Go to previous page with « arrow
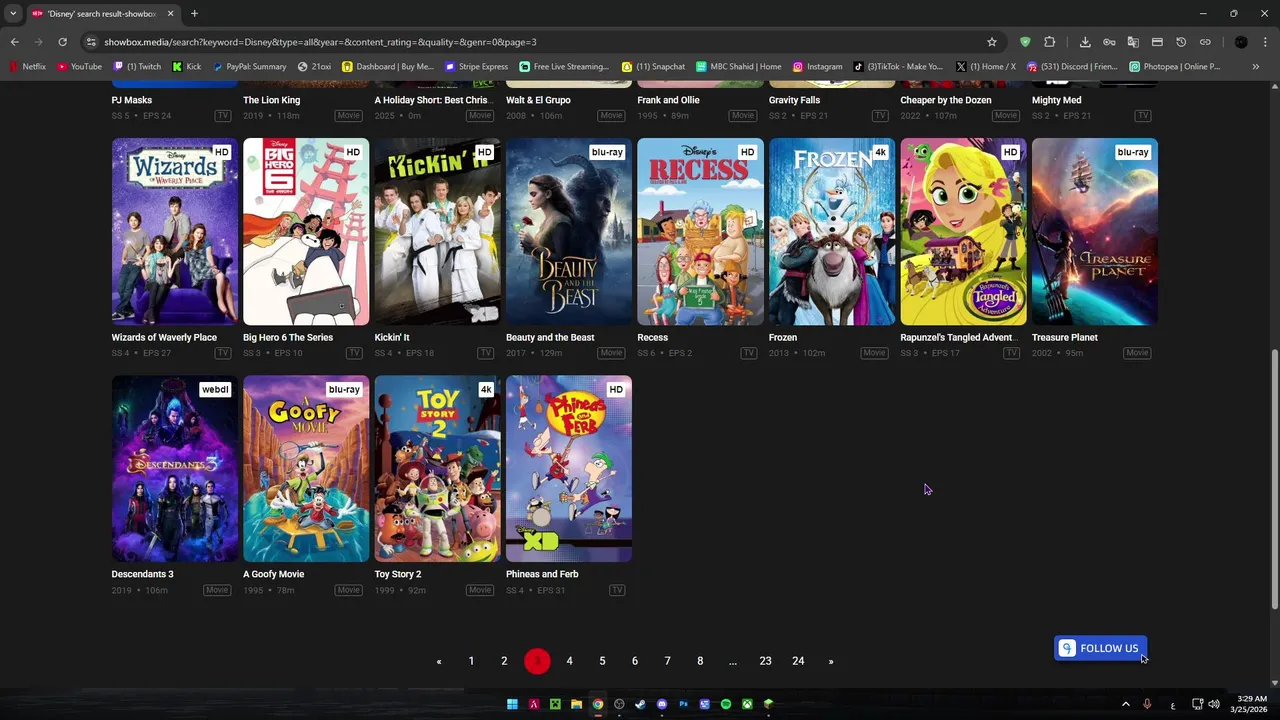This screenshot has width=1280, height=720. point(438,661)
